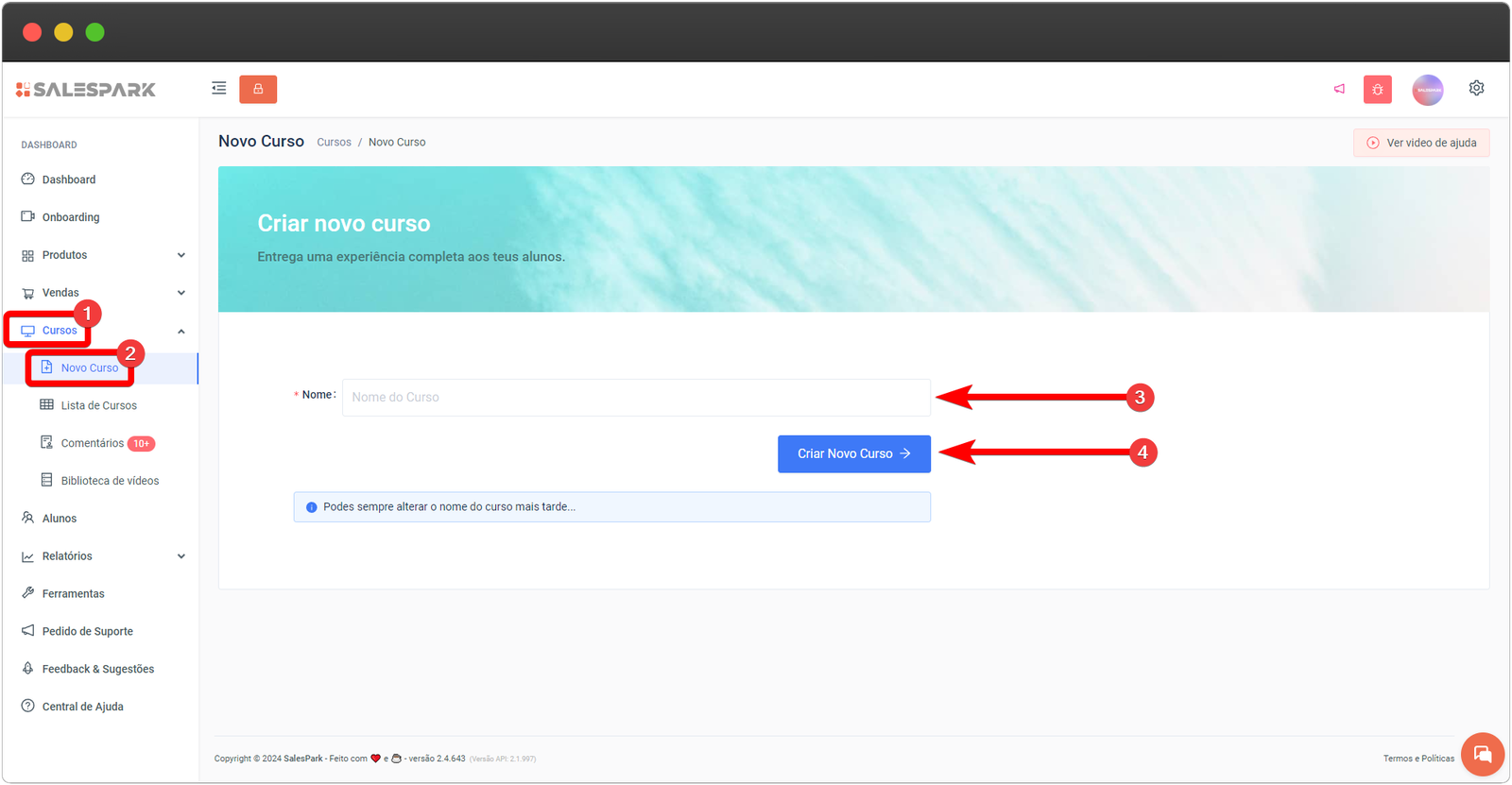
Task: Open the settings gear icon
Action: coord(1476,88)
